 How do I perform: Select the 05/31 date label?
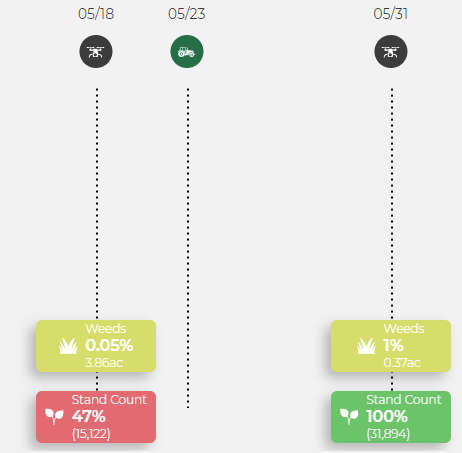pyautogui.click(x=391, y=14)
